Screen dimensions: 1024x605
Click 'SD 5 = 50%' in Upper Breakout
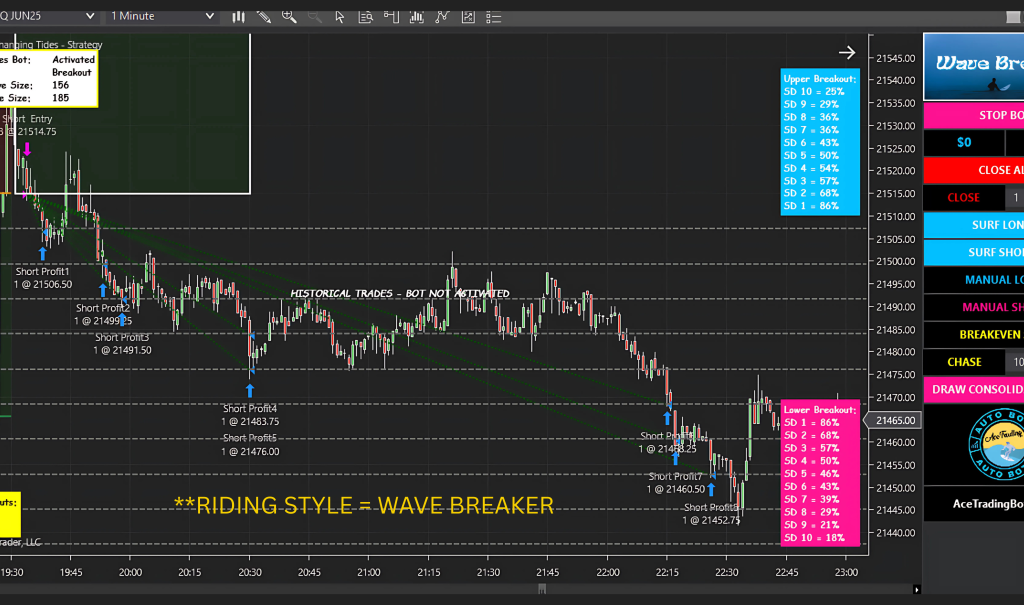(x=811, y=155)
